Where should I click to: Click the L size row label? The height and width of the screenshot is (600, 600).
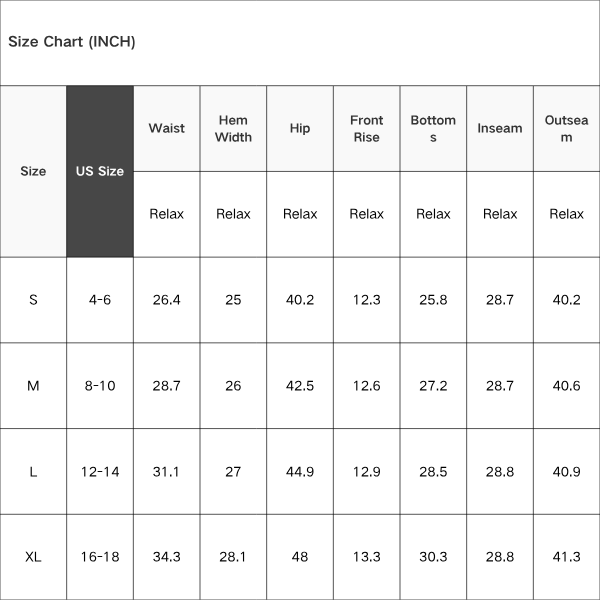[33, 471]
